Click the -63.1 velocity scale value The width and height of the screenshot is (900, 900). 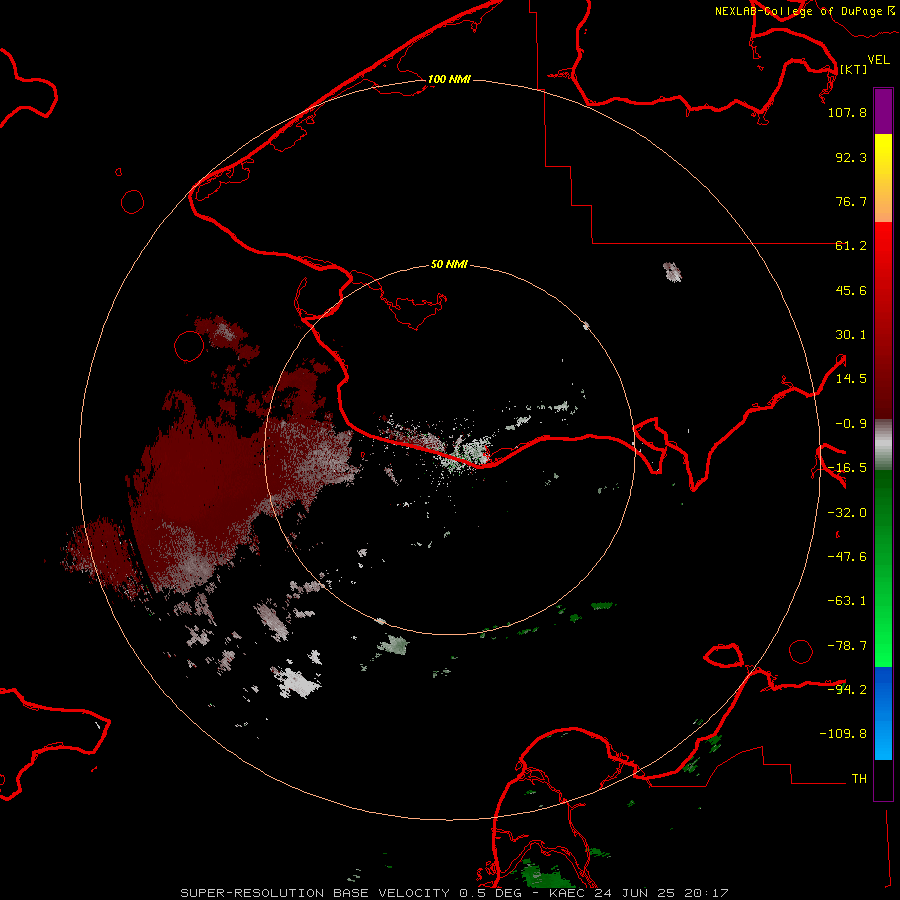pyautogui.click(x=847, y=601)
